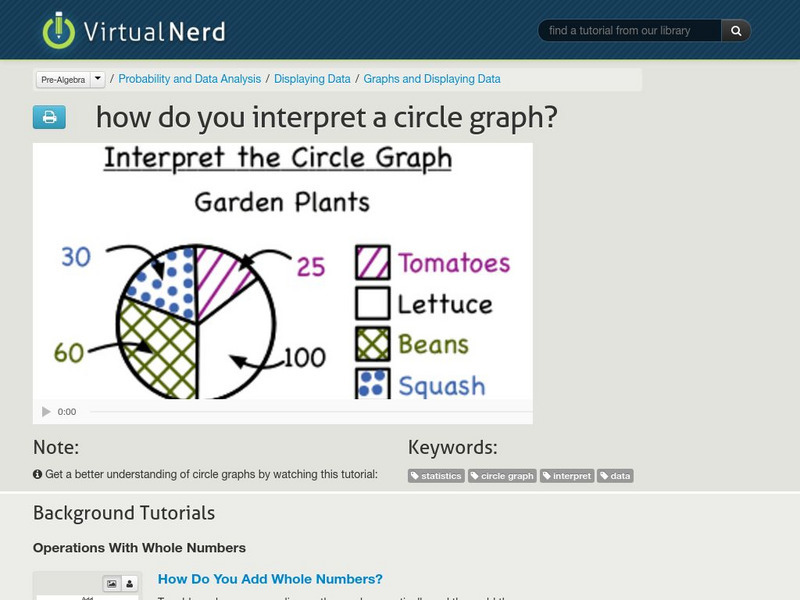Focus the tutorial library search field

630,31
